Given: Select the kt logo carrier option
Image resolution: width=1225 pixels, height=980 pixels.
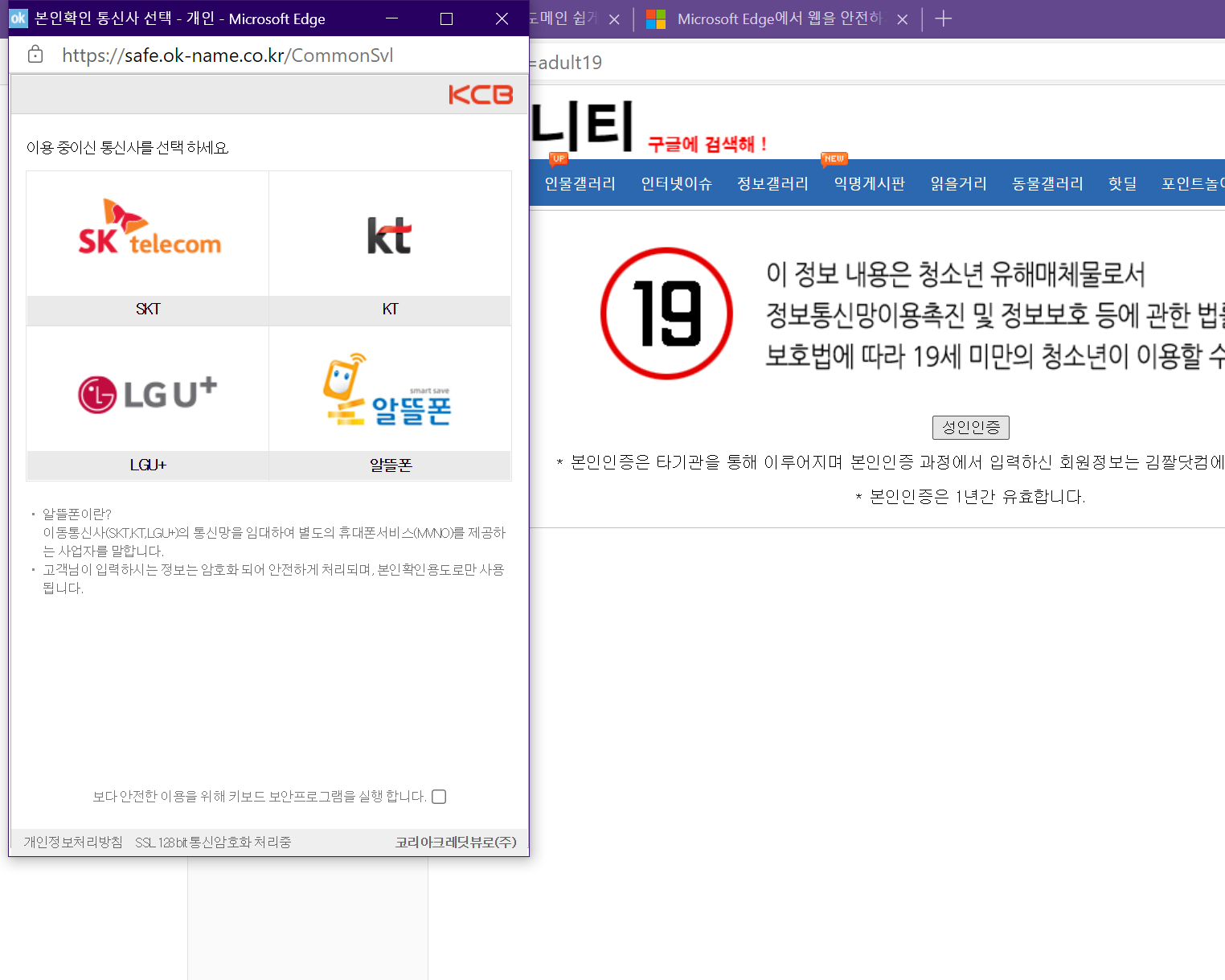Looking at the screenshot, I should (390, 236).
